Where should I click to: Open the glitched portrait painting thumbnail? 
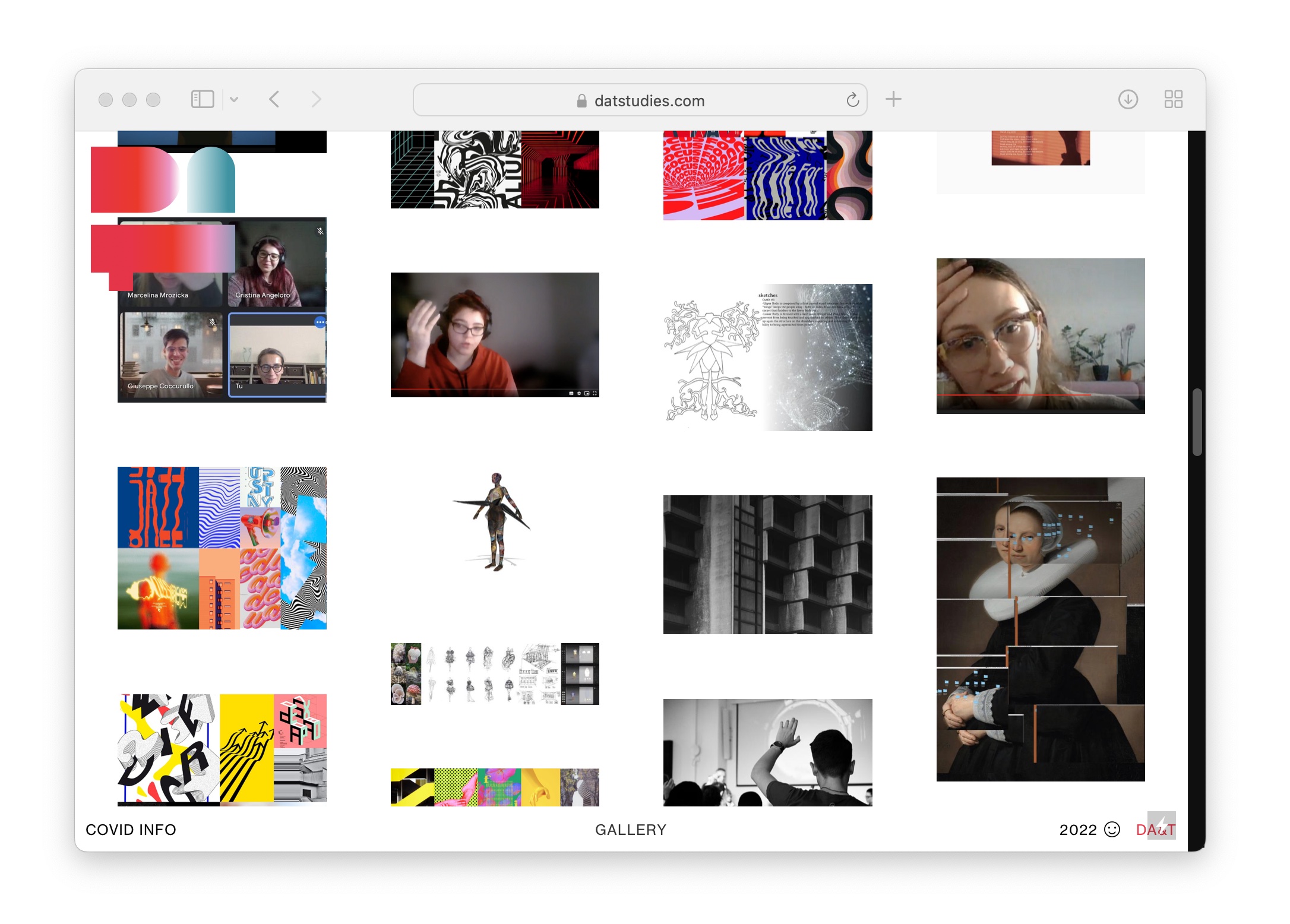[1040, 629]
